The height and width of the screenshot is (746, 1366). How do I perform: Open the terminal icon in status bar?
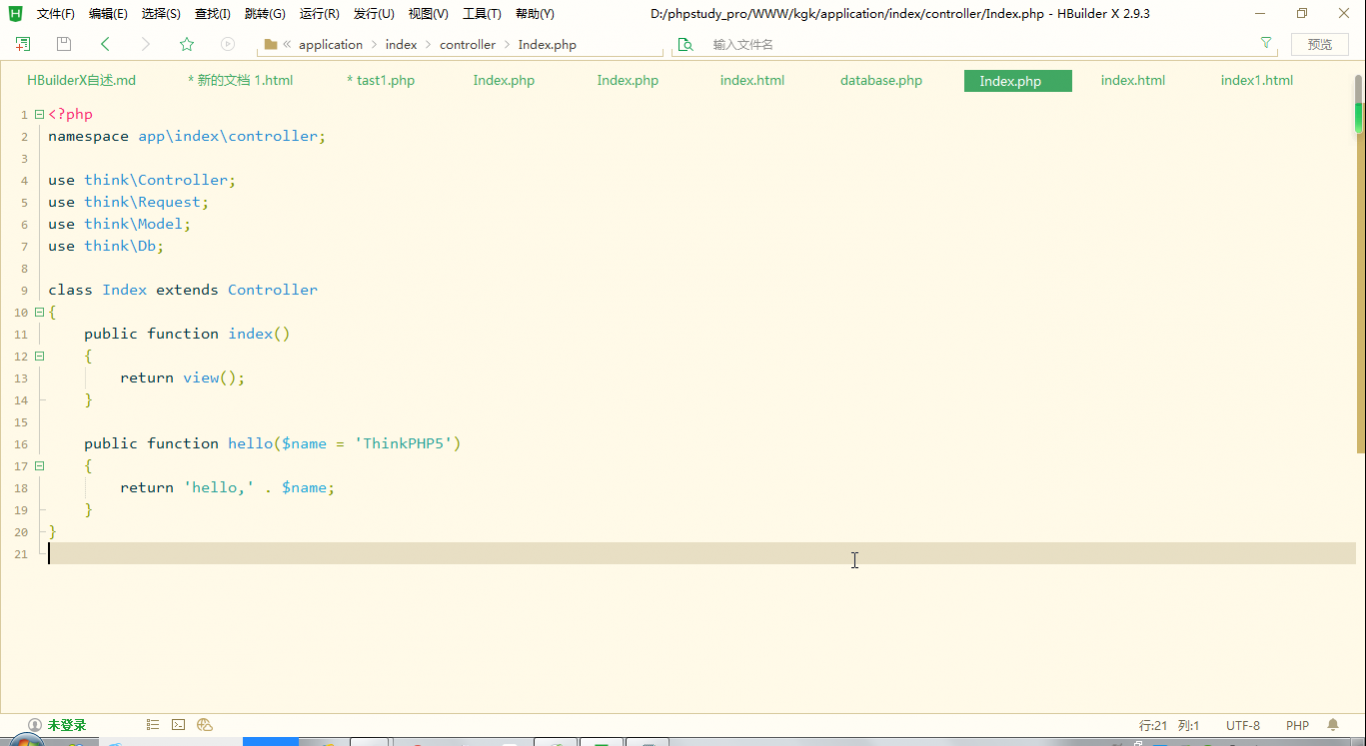click(x=178, y=725)
